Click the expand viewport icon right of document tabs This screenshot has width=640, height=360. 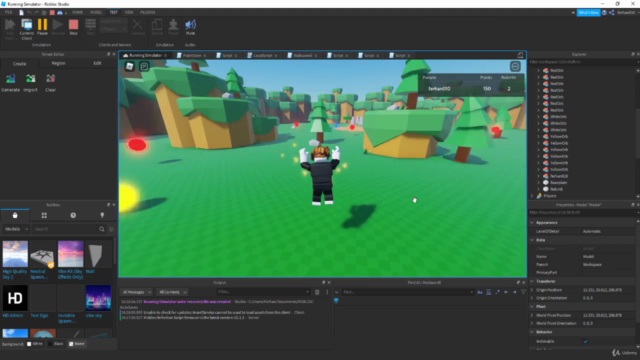tap(520, 55)
